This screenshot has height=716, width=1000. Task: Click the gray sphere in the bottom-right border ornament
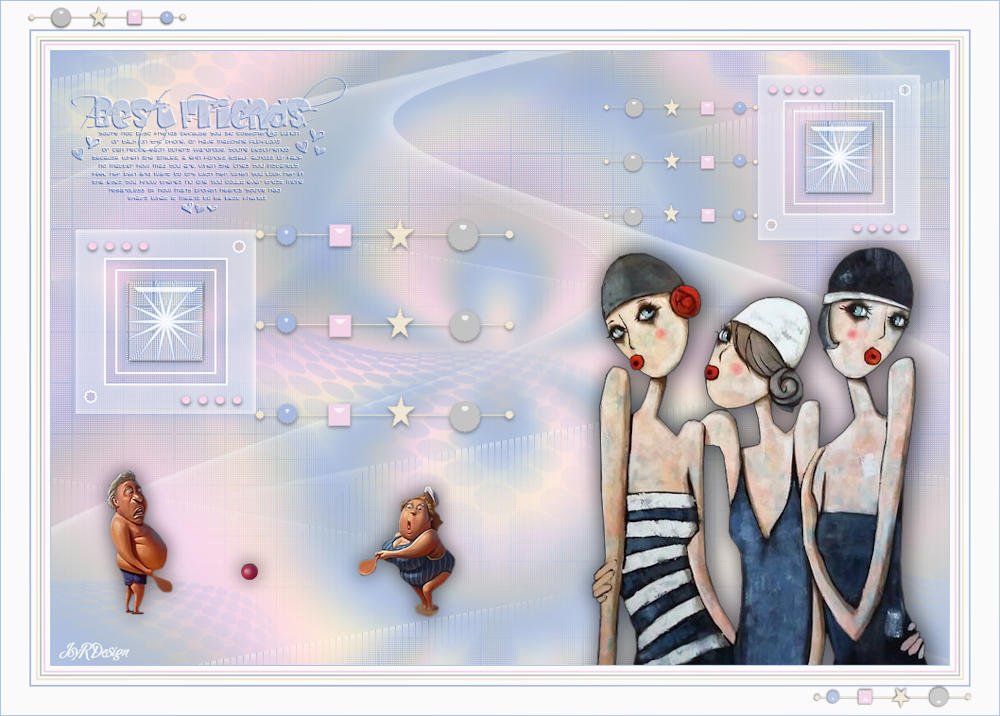click(x=938, y=696)
